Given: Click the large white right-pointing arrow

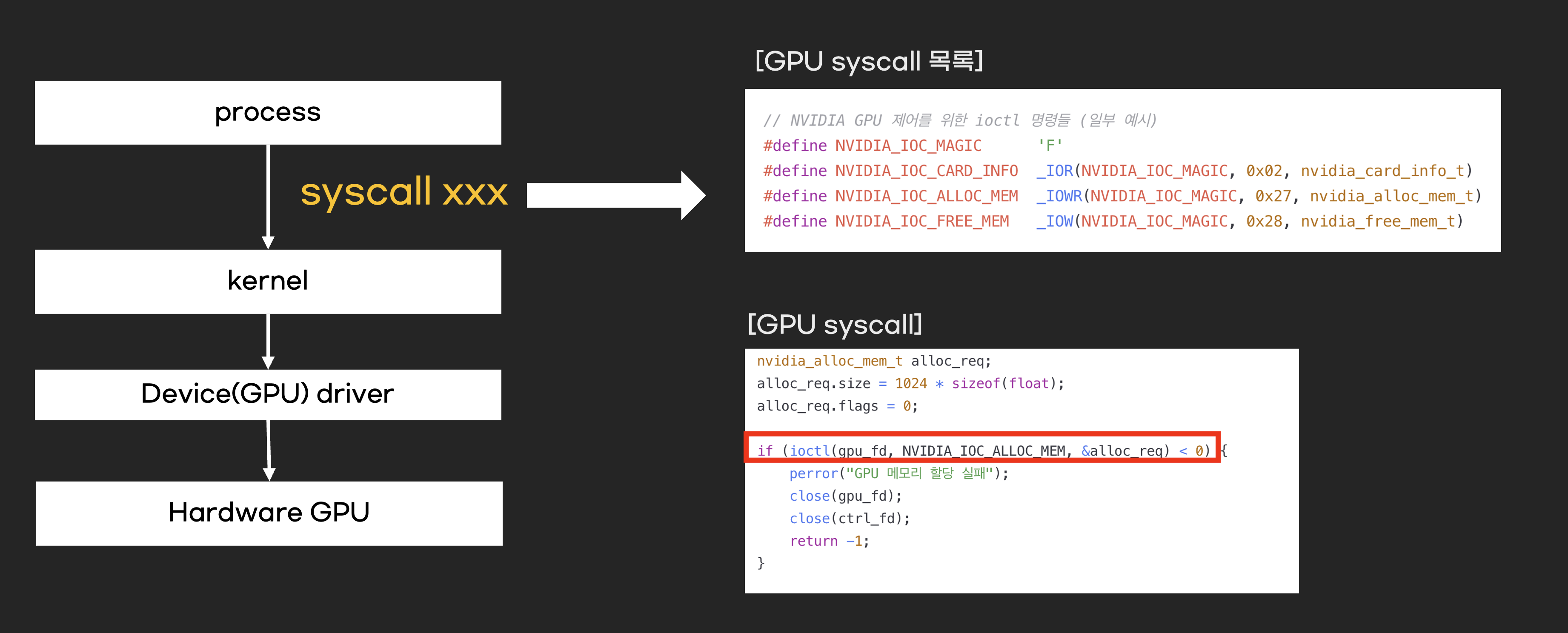Looking at the screenshot, I should click(615, 195).
